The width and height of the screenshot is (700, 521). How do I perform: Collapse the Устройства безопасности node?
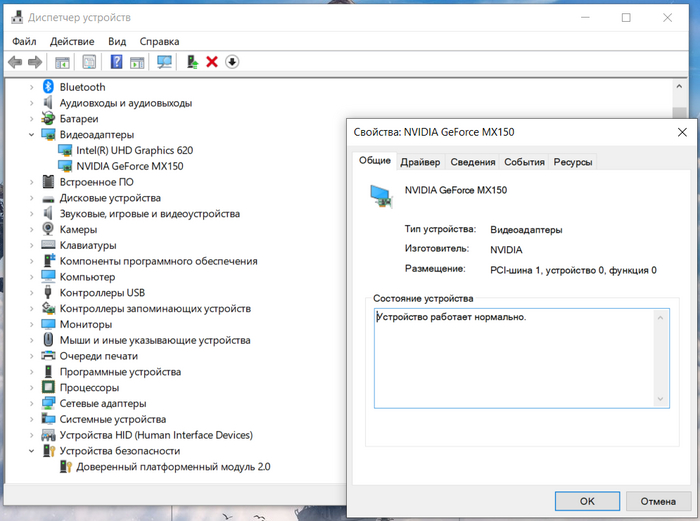pos(31,451)
